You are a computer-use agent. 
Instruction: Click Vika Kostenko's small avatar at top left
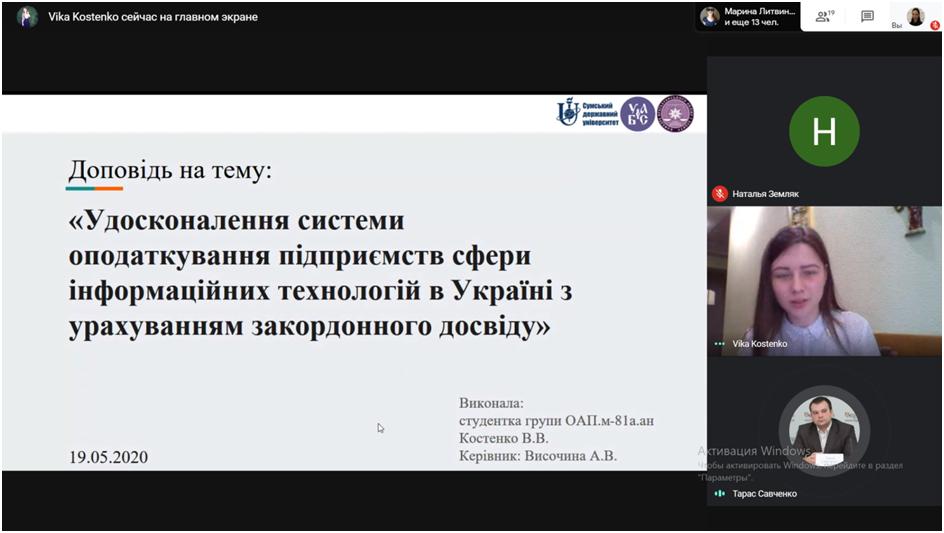pyautogui.click(x=28, y=16)
